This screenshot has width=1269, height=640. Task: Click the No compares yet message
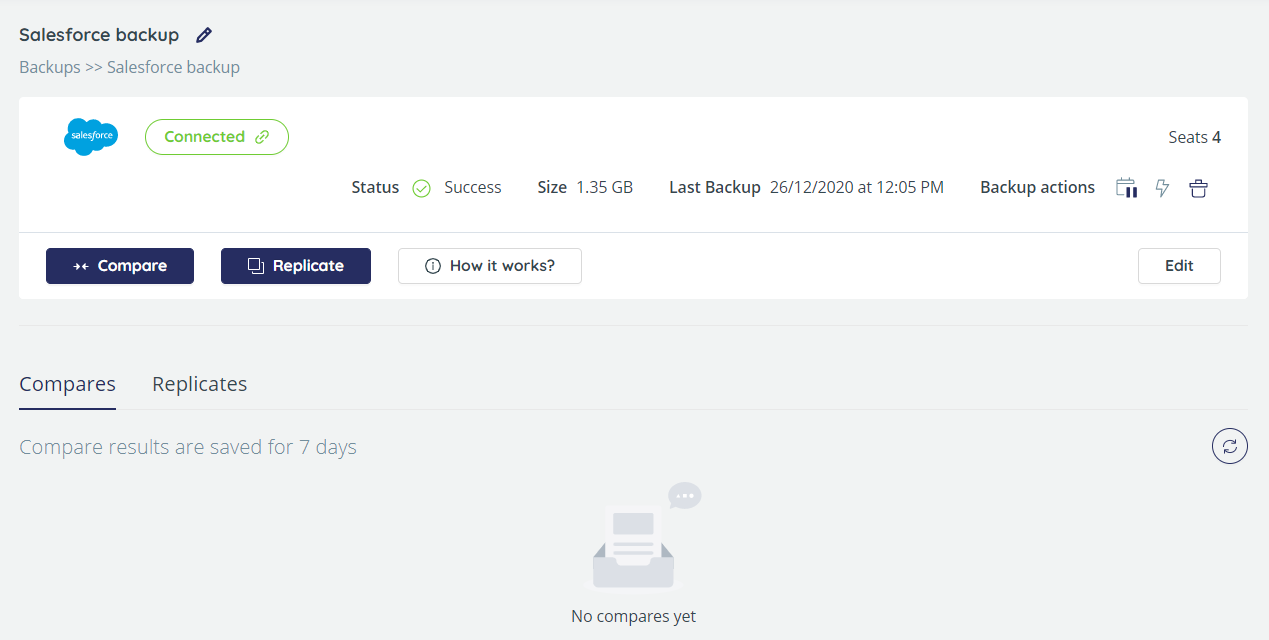(x=633, y=616)
